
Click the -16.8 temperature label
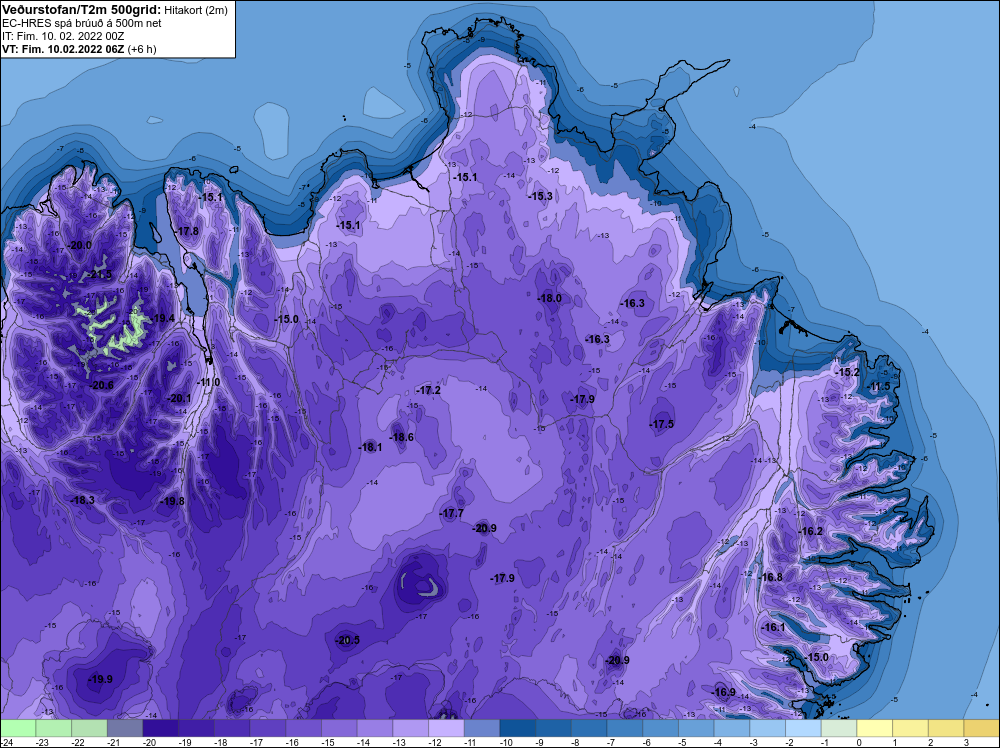(771, 577)
